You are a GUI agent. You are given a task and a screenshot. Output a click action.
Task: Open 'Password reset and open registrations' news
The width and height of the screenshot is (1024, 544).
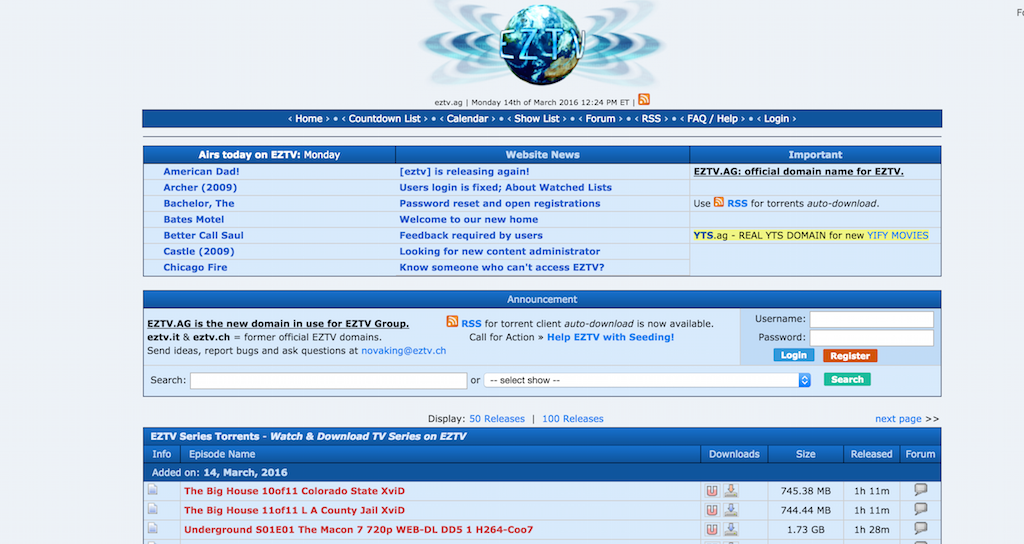(x=500, y=203)
